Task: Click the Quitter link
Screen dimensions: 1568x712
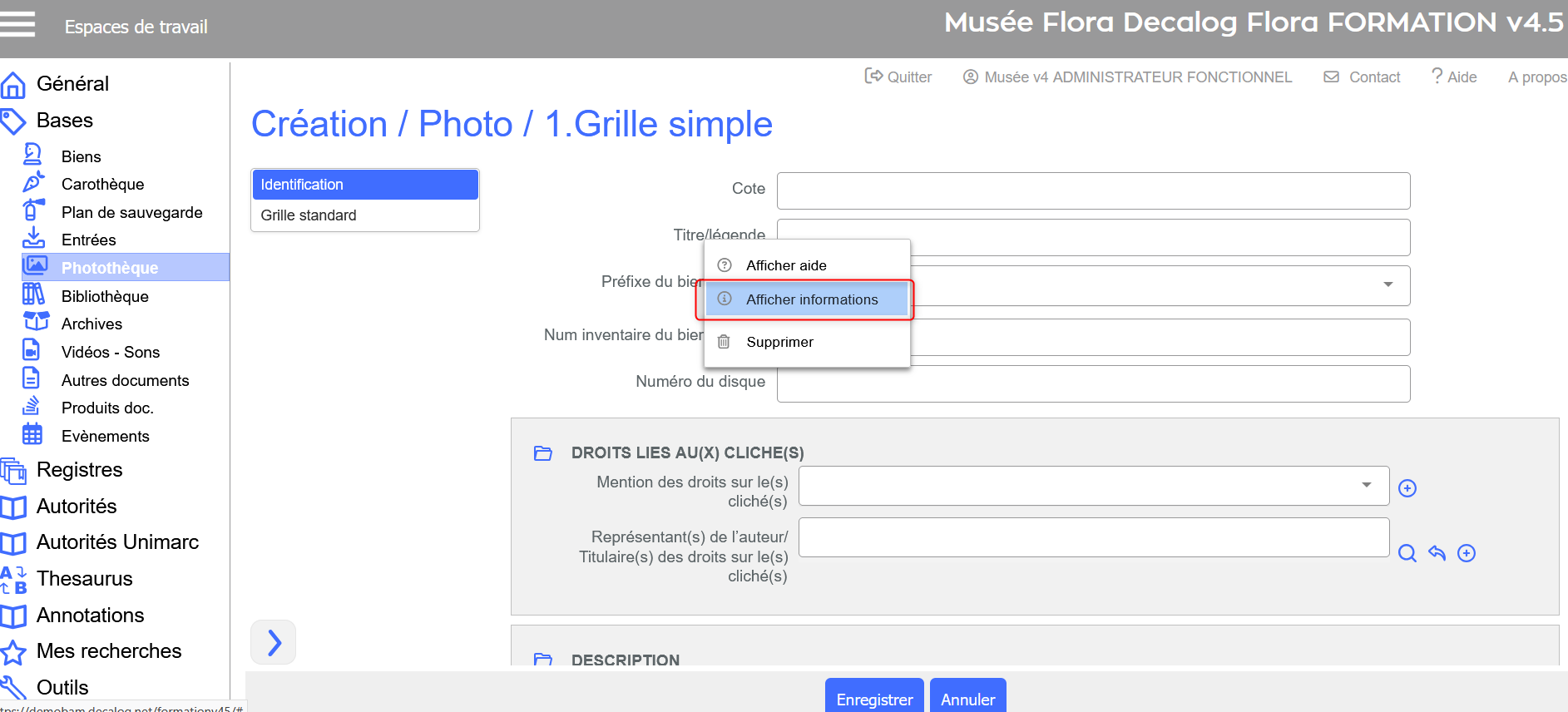Action: 898,77
